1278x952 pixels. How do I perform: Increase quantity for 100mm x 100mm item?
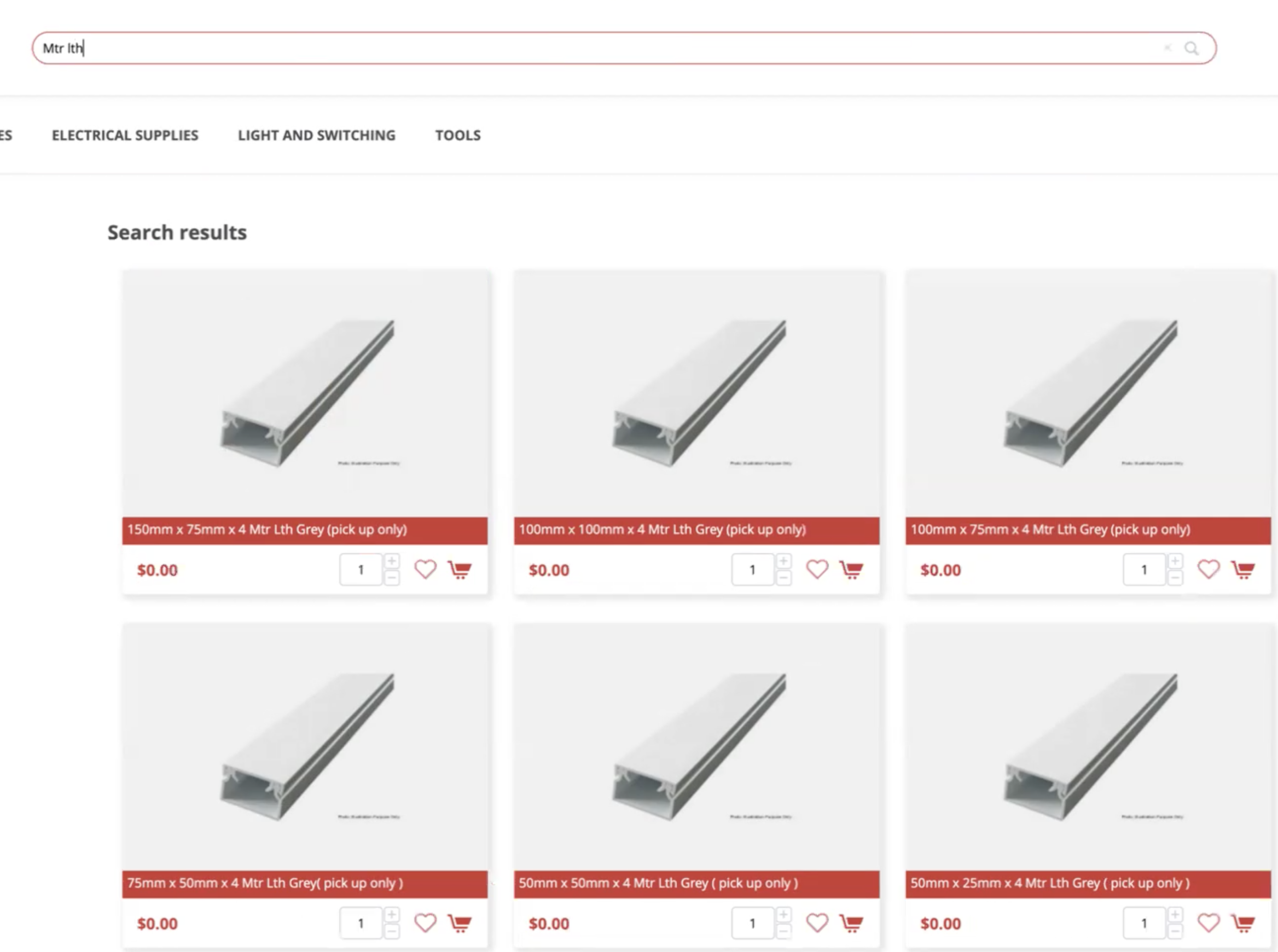coord(783,561)
